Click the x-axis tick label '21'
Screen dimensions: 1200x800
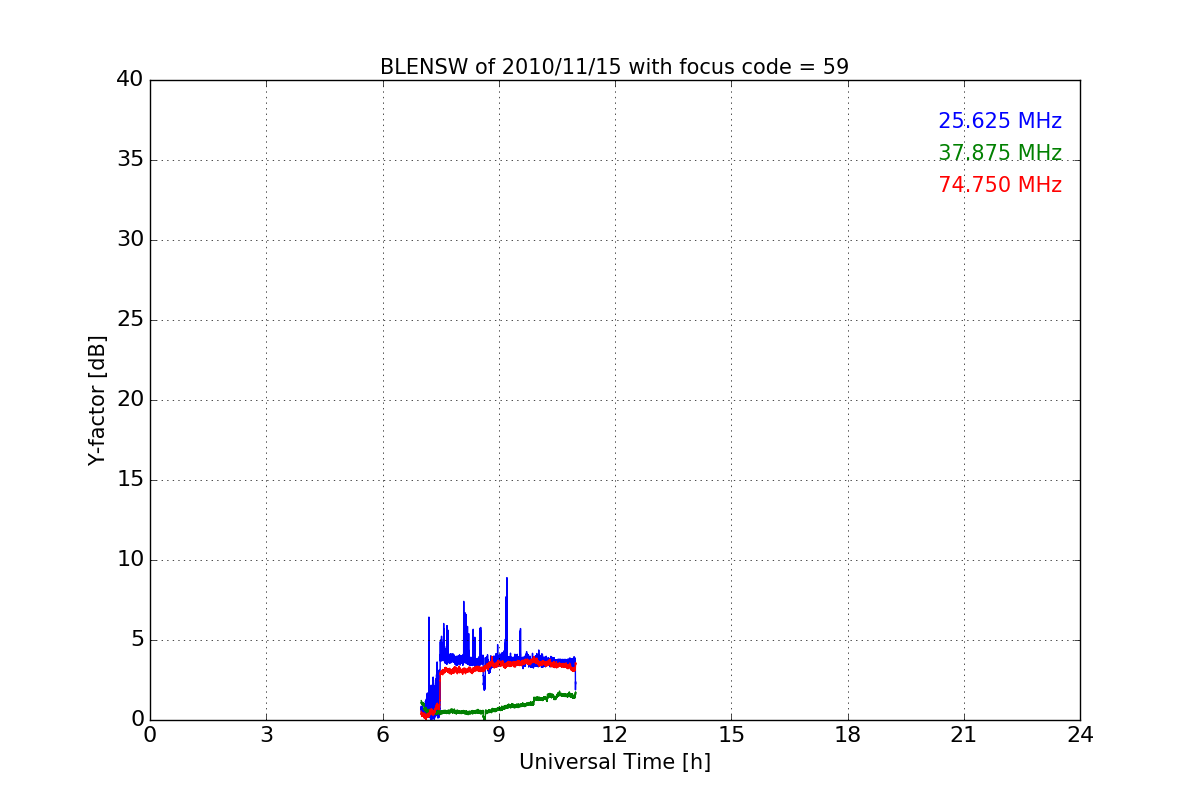tap(964, 734)
